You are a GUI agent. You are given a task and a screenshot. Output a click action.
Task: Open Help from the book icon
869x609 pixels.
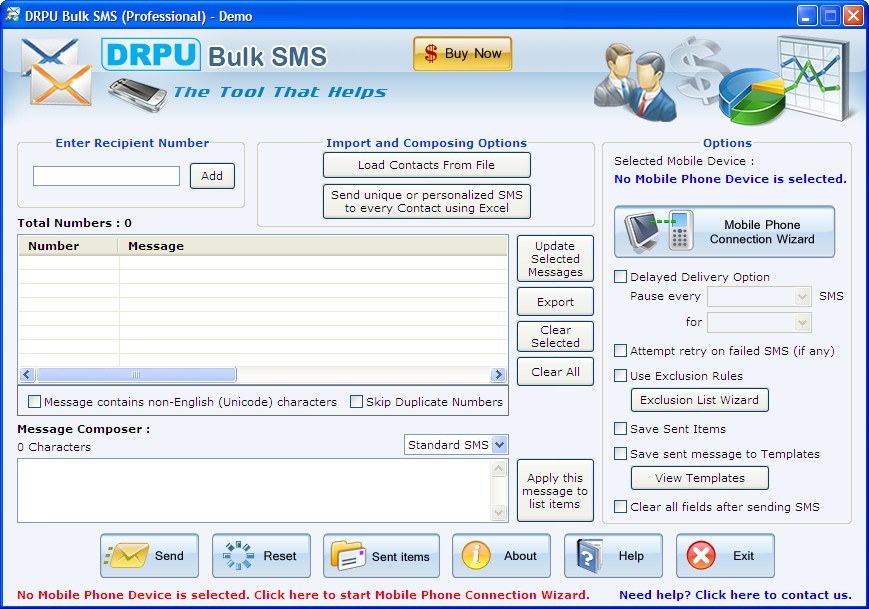613,556
